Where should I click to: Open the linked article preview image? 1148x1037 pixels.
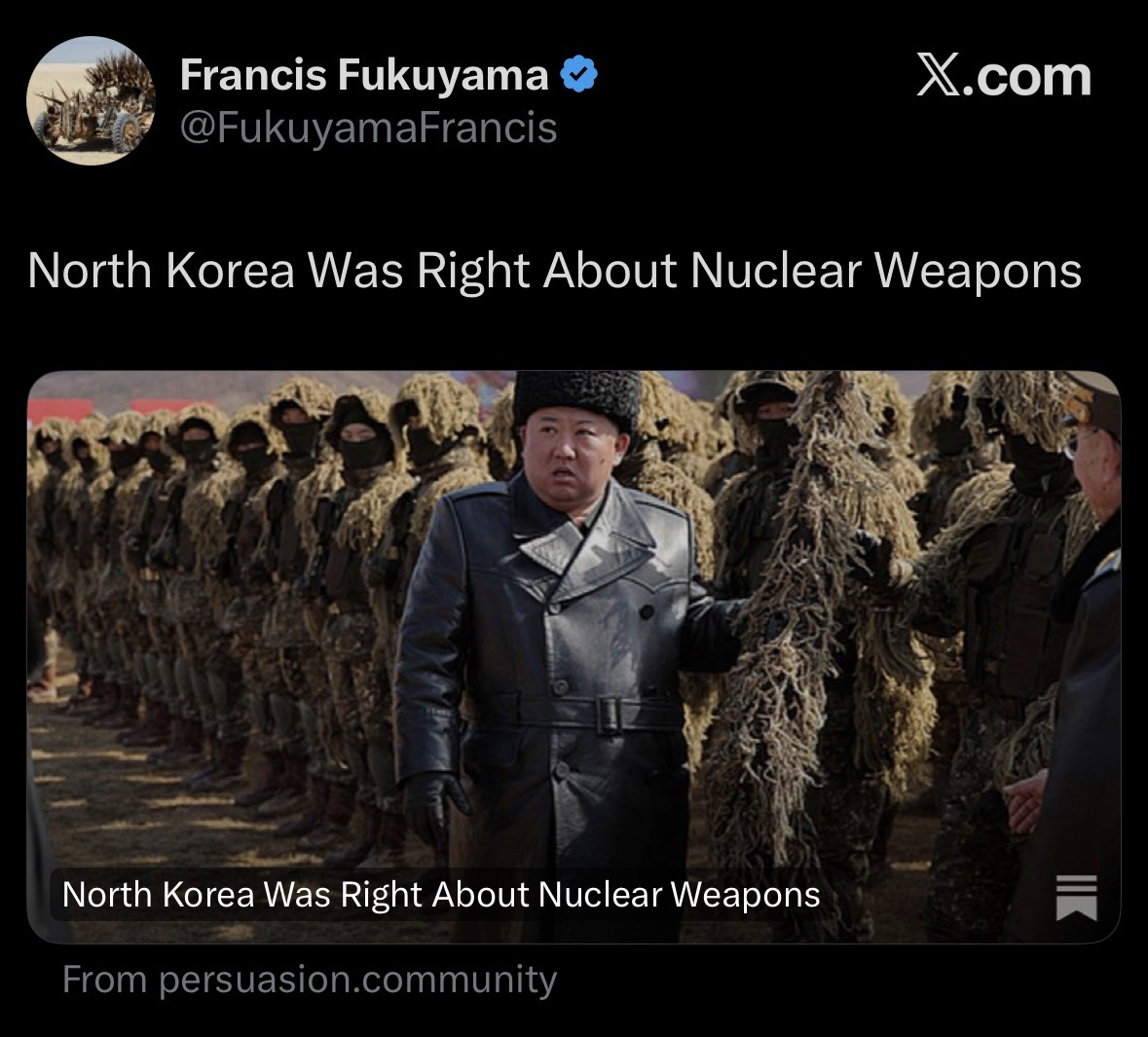coord(574,657)
